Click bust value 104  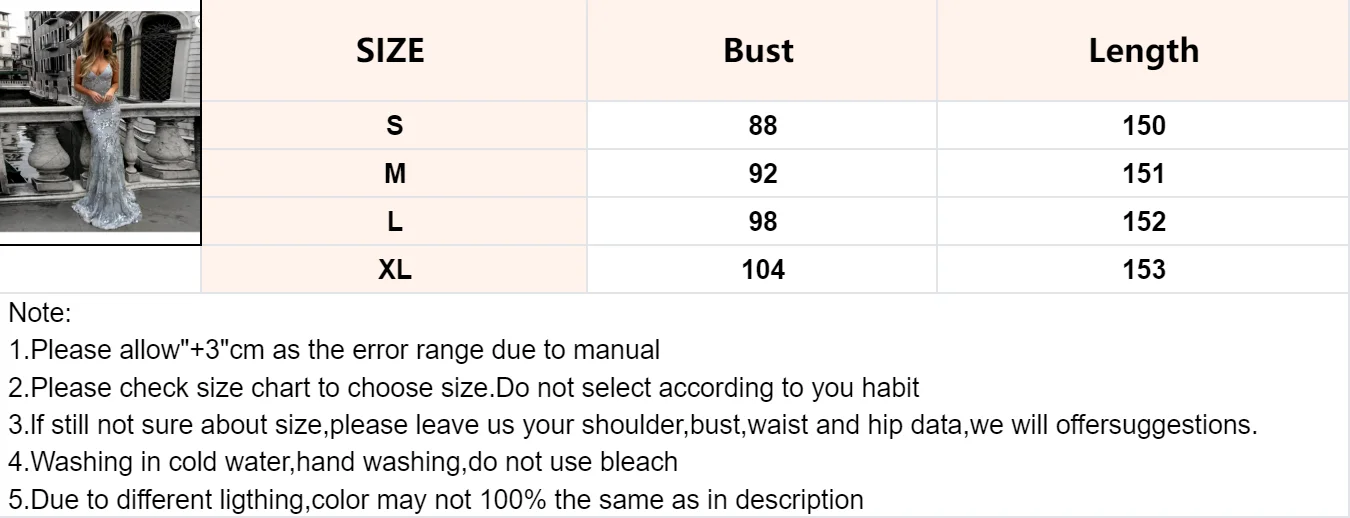pos(762,269)
